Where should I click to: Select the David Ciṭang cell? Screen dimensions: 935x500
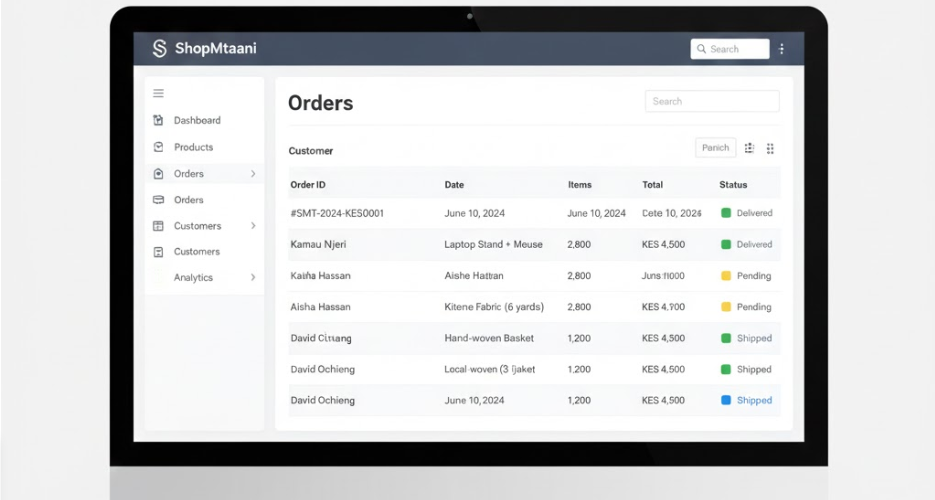pyautogui.click(x=321, y=338)
